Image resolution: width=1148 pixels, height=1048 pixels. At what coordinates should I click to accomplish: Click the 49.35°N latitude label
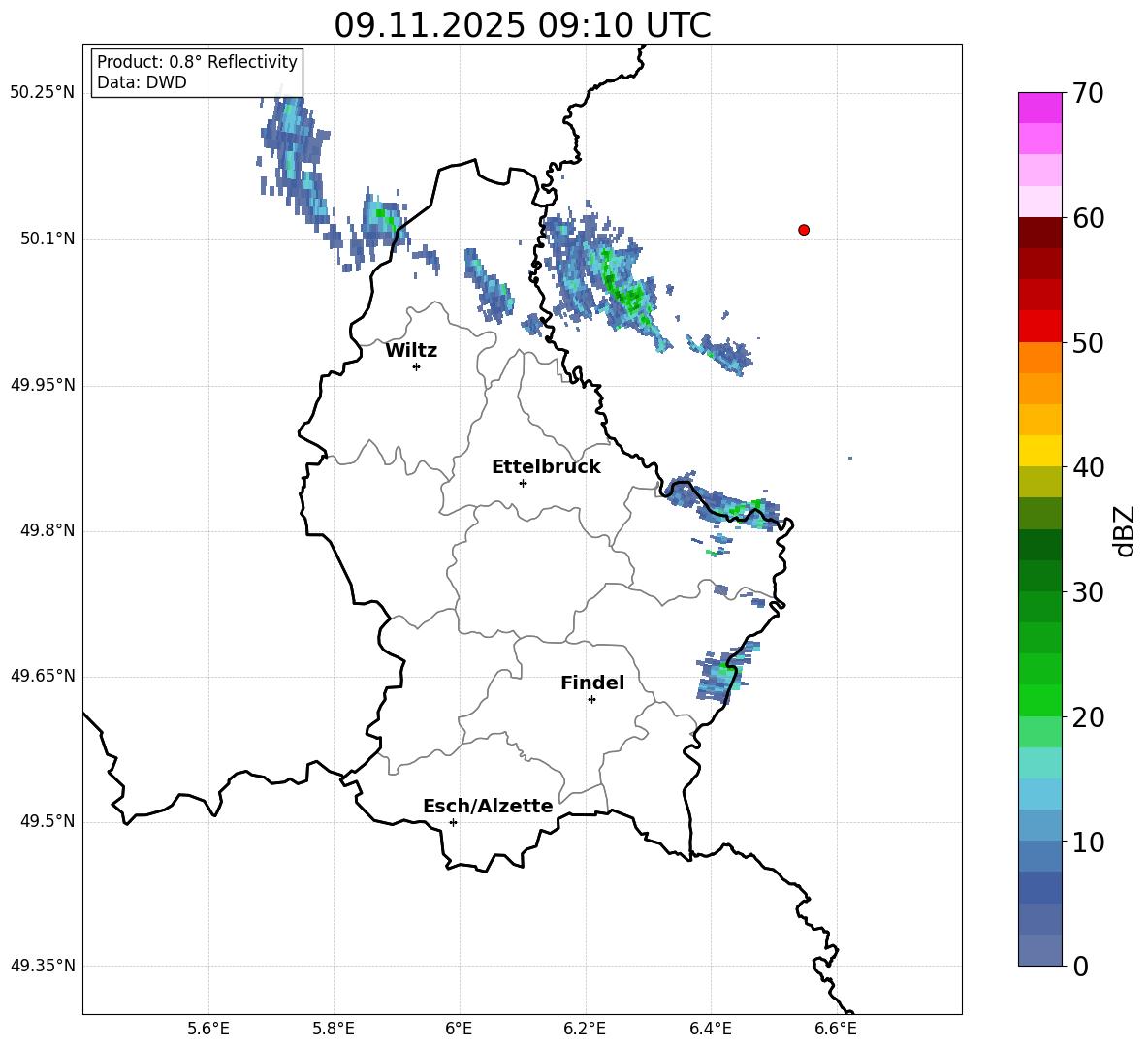point(43,966)
